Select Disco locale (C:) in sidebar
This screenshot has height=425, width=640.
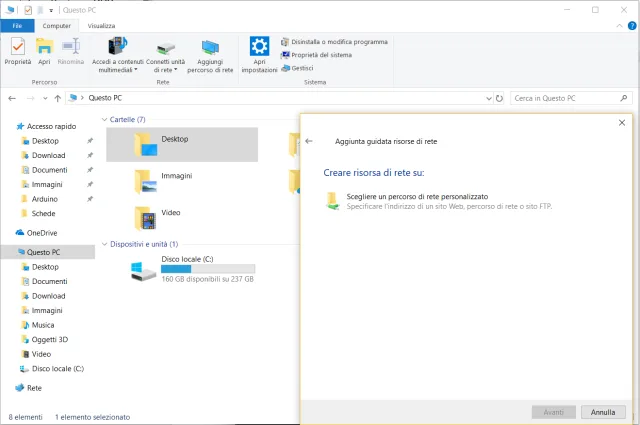click(52, 369)
